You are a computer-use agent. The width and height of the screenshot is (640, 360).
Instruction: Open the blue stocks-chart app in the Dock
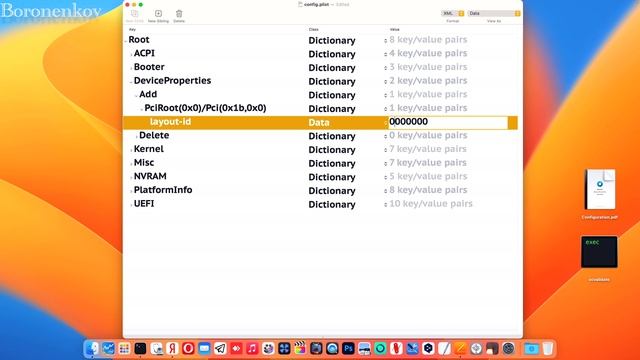[x=108, y=348]
